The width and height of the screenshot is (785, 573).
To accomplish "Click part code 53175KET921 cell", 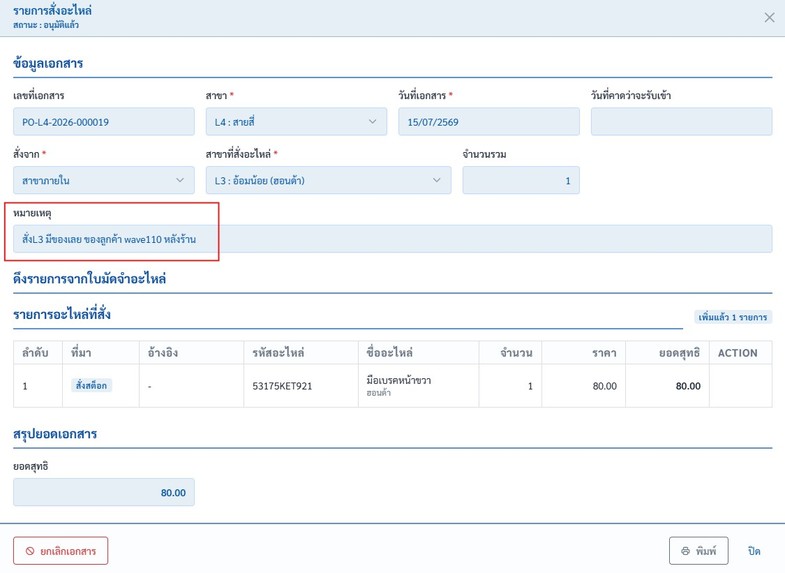I will [x=301, y=386].
